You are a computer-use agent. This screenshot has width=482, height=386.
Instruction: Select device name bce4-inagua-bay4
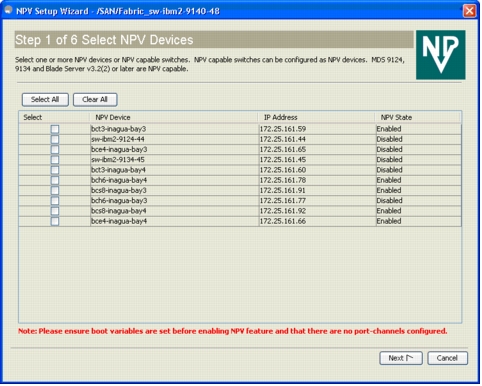click(119, 221)
